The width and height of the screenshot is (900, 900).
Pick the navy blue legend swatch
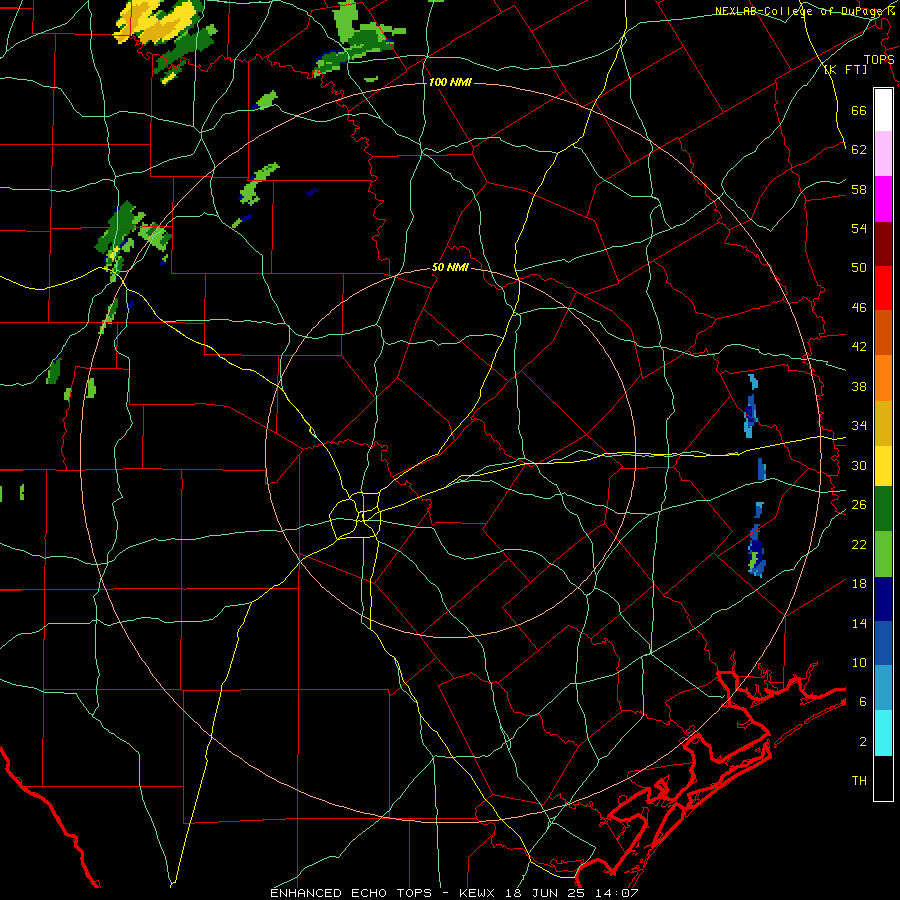883,599
